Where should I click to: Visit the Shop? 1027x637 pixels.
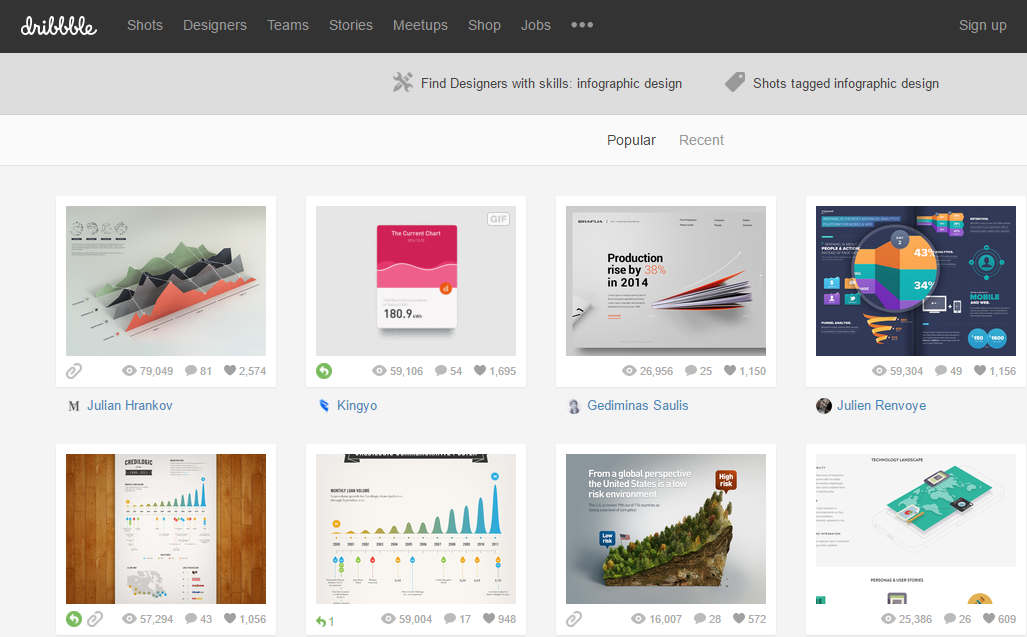click(484, 25)
